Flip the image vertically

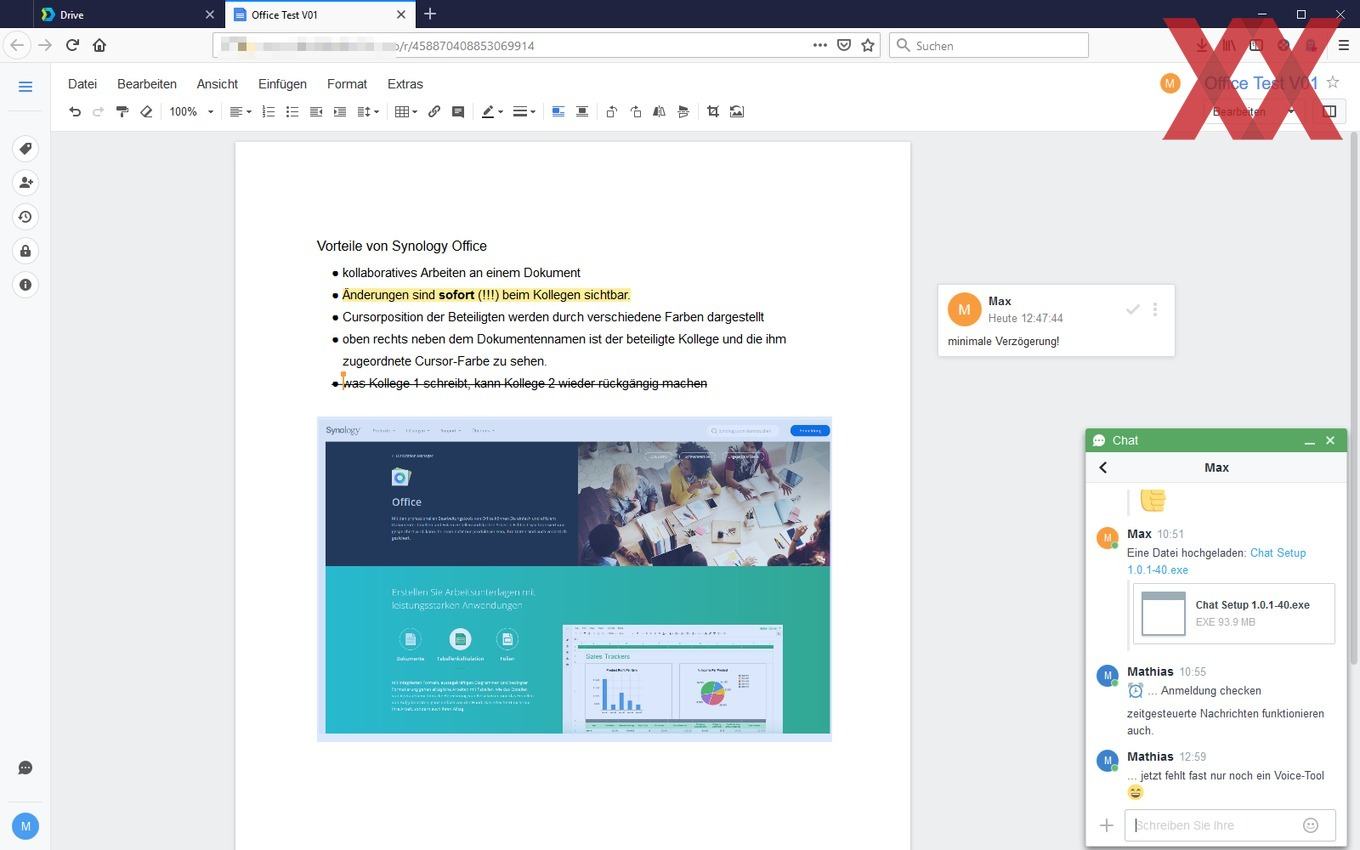(x=683, y=112)
